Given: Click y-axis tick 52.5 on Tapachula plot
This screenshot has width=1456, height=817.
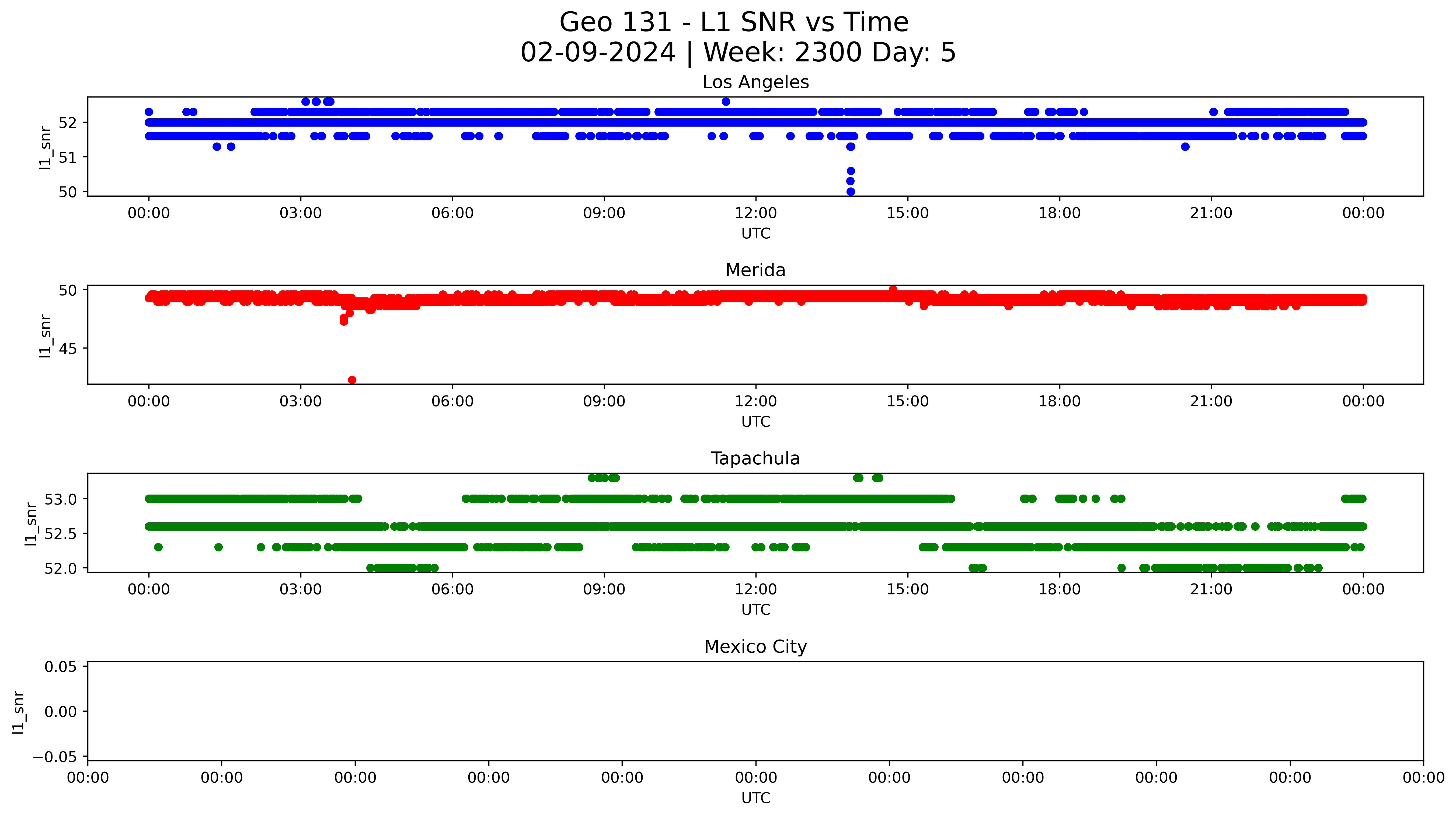Looking at the screenshot, I should pos(61,534).
